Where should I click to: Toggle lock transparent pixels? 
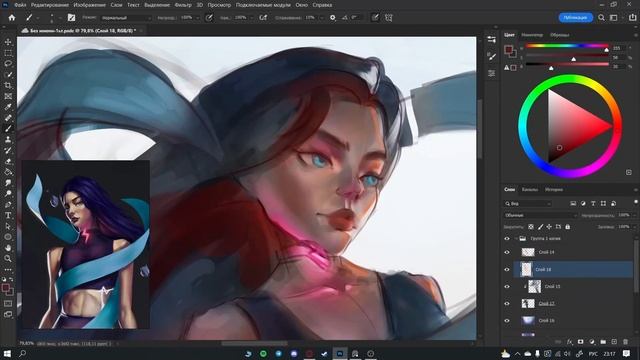pos(531,227)
